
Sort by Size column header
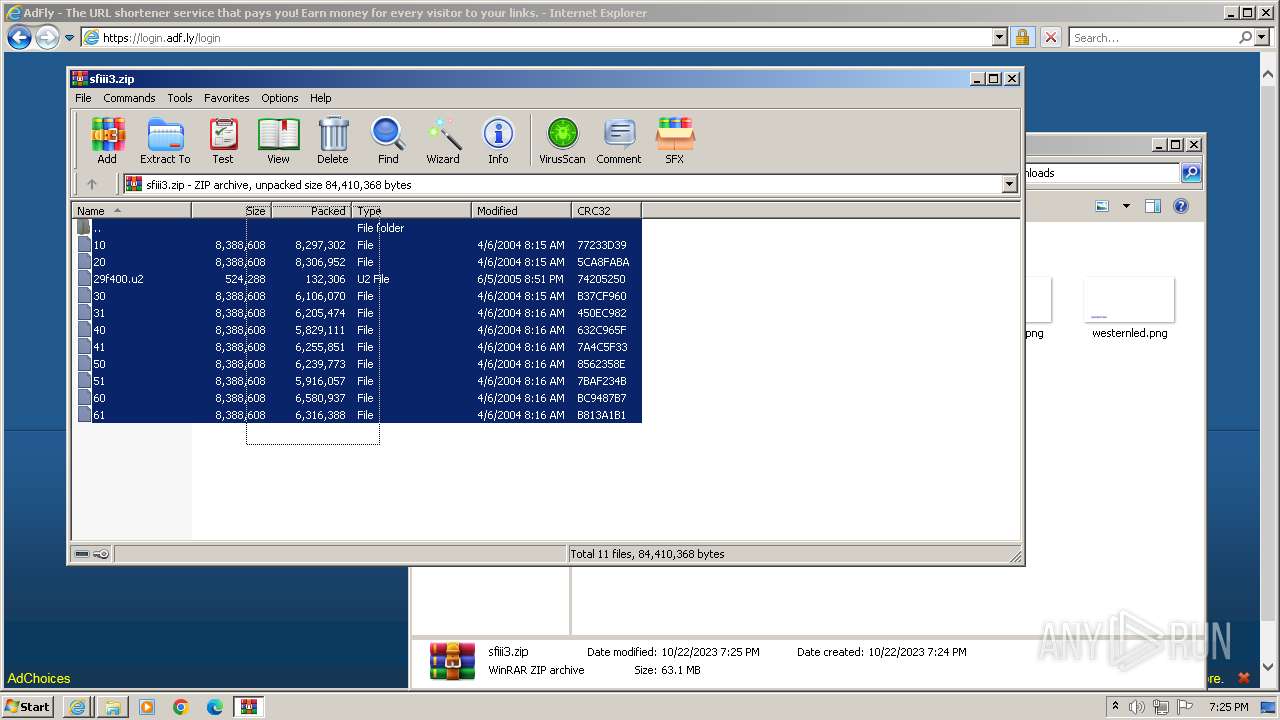pos(231,210)
